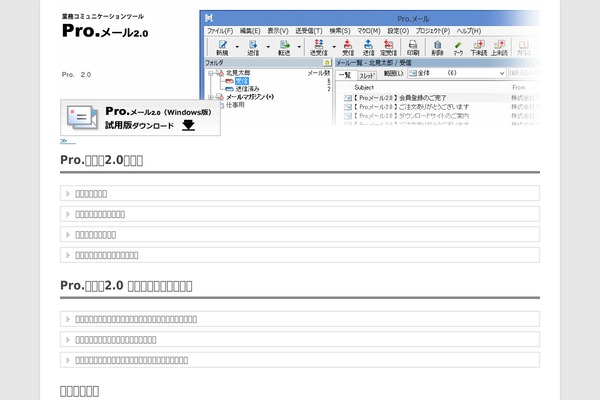Viewport: 600px width, 400px height.
Task: Collapse the 北見太郎 account tree node
Action: 210,73
